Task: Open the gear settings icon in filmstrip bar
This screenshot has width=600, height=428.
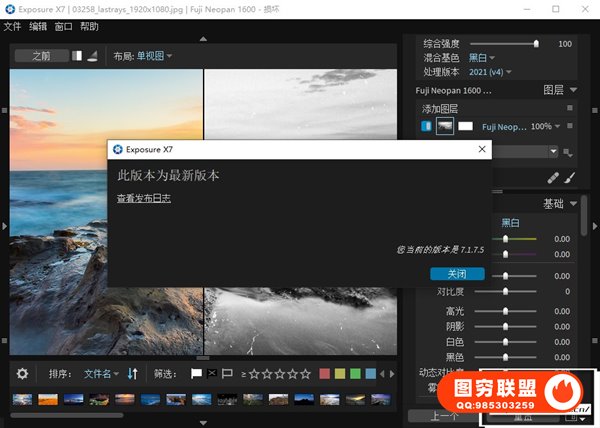Action: (23, 374)
